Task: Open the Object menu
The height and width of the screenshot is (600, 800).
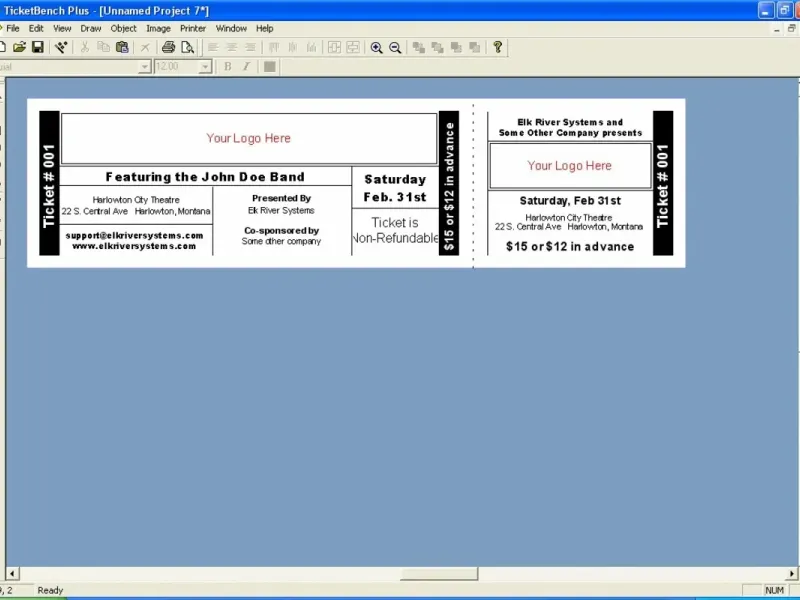Action: point(123,29)
